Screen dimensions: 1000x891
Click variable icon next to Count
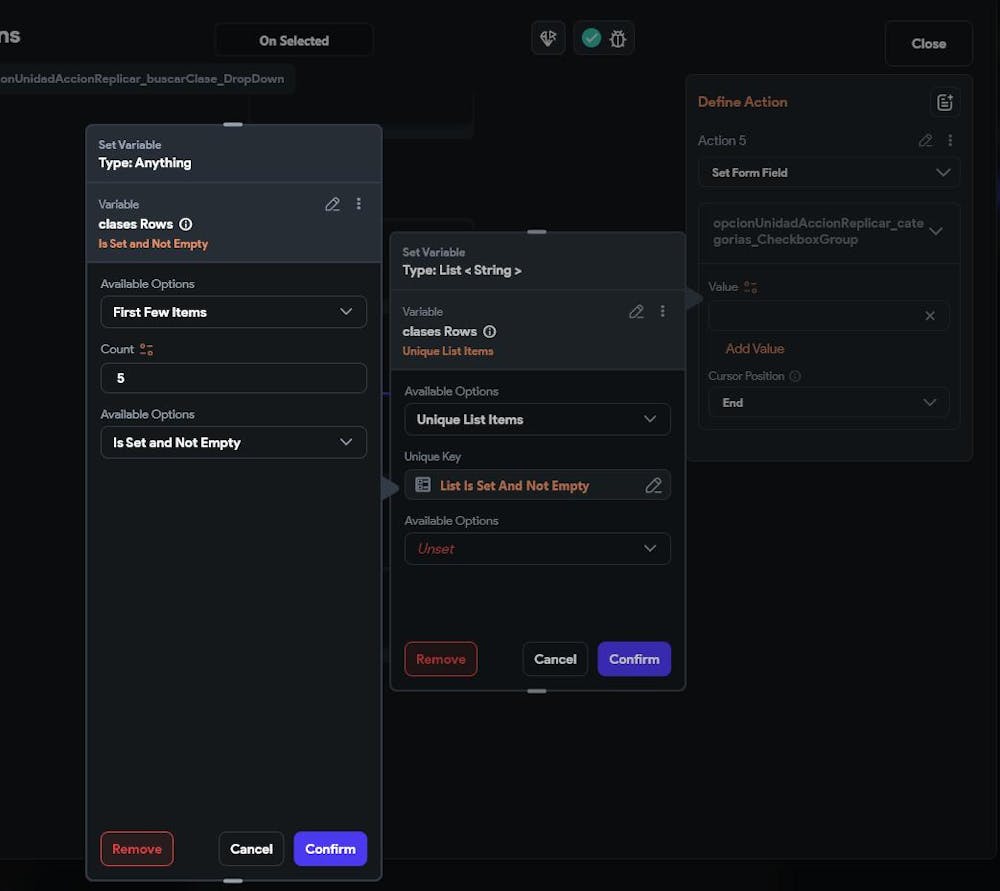[147, 350]
